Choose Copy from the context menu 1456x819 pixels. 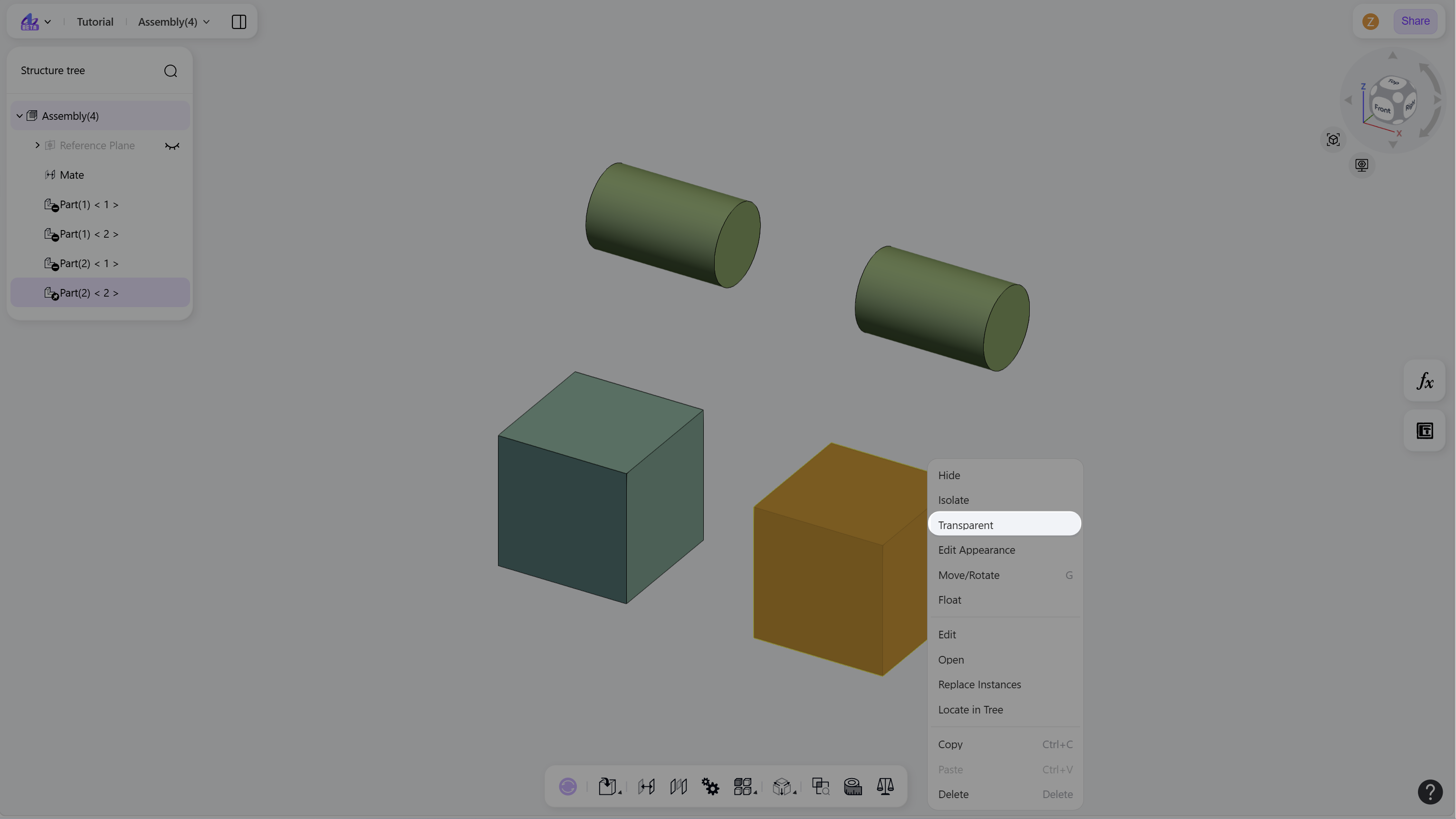click(x=1005, y=744)
